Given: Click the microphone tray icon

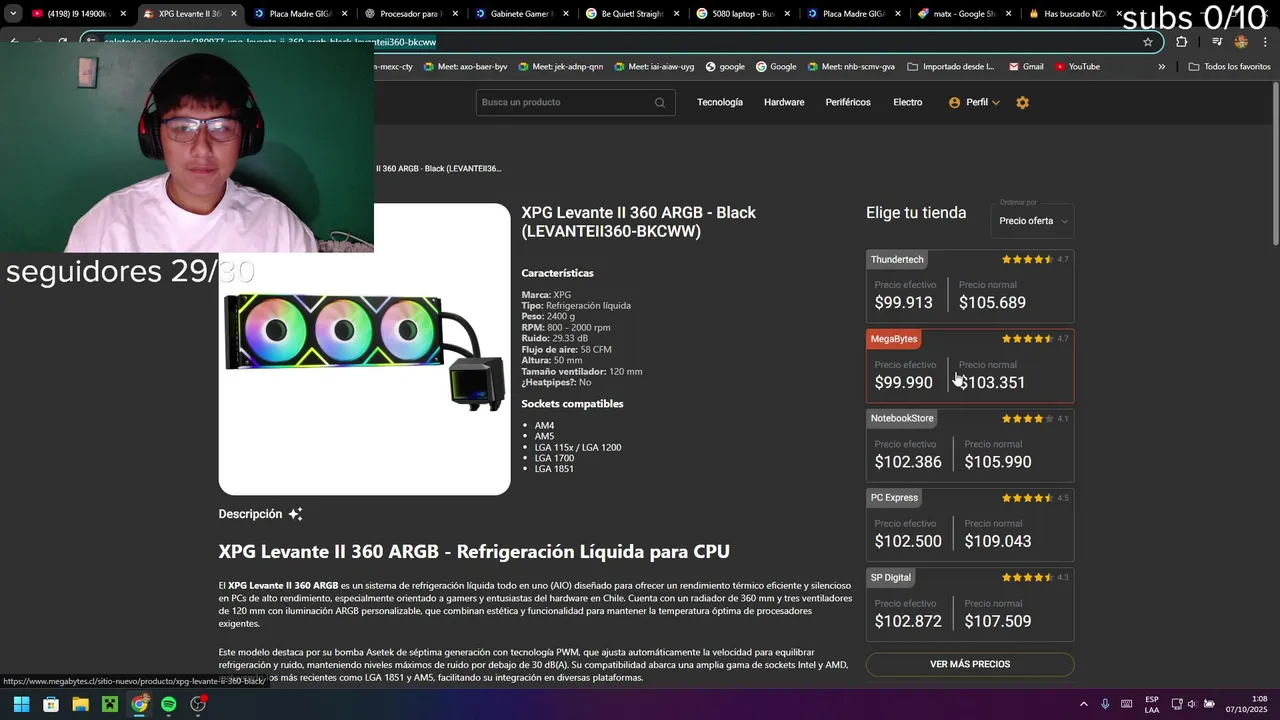Looking at the screenshot, I should [x=1105, y=704].
